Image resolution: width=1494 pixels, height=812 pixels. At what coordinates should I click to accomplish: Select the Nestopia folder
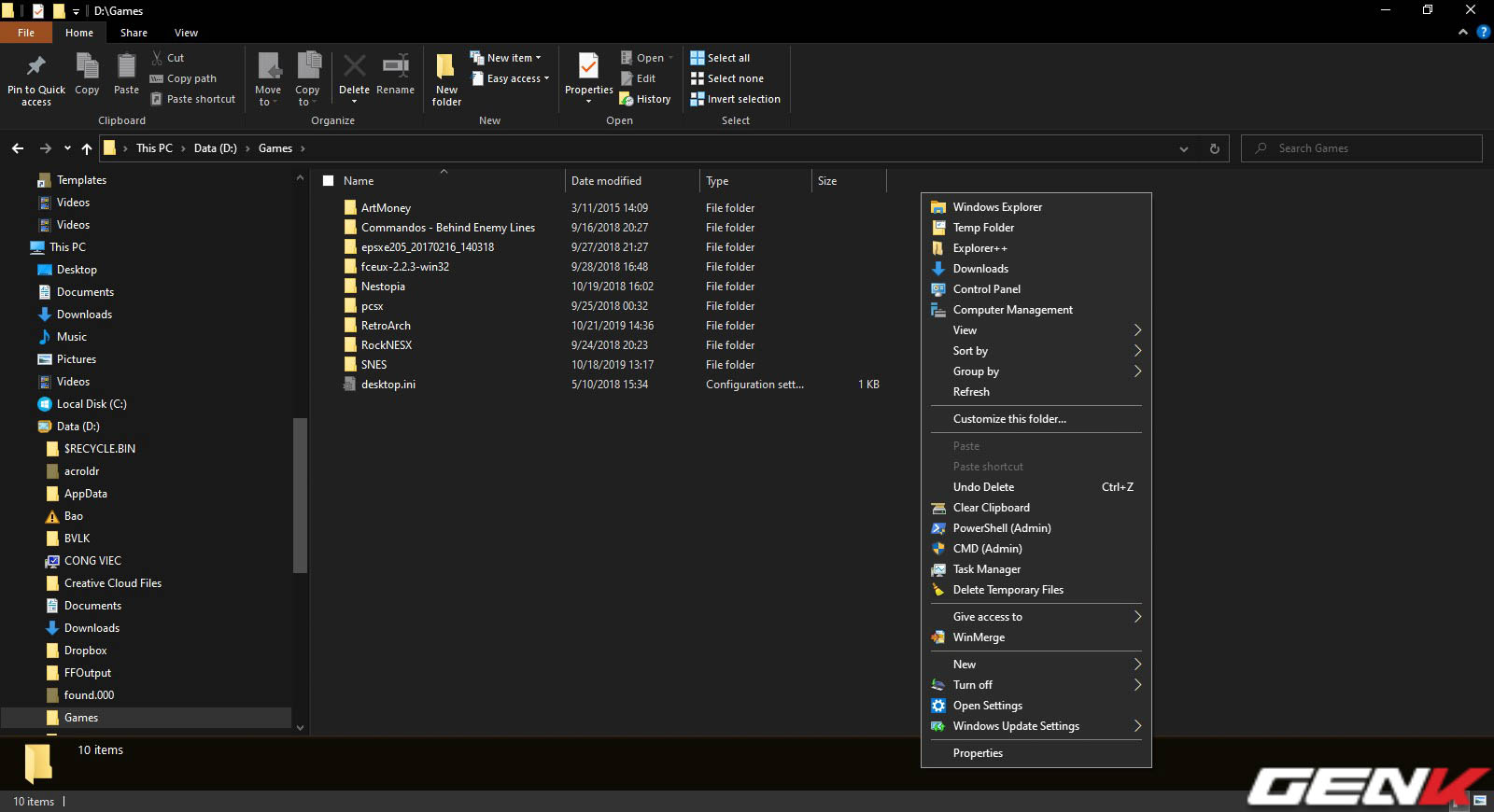(x=383, y=287)
